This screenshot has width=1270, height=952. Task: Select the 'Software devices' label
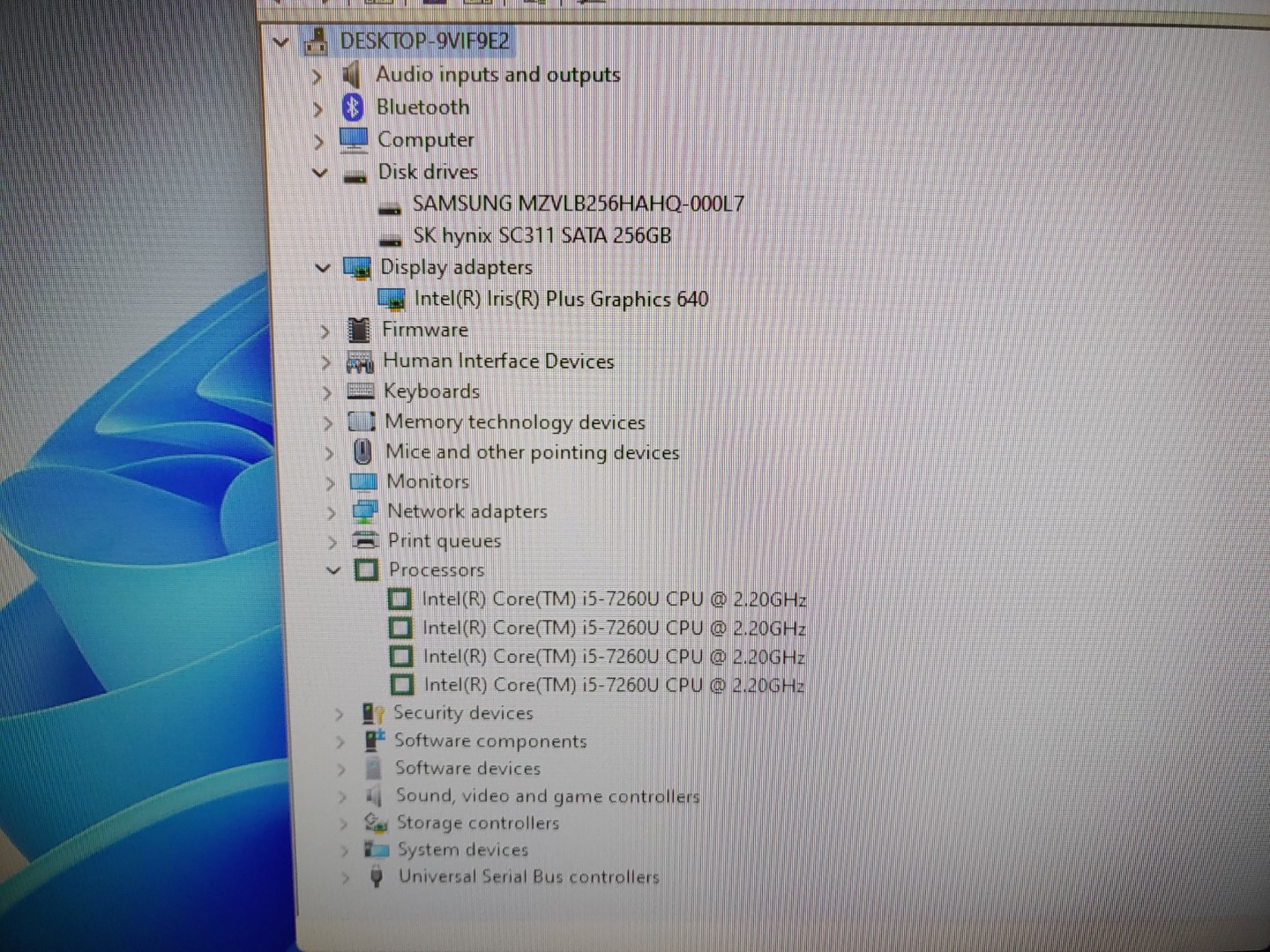(x=467, y=769)
